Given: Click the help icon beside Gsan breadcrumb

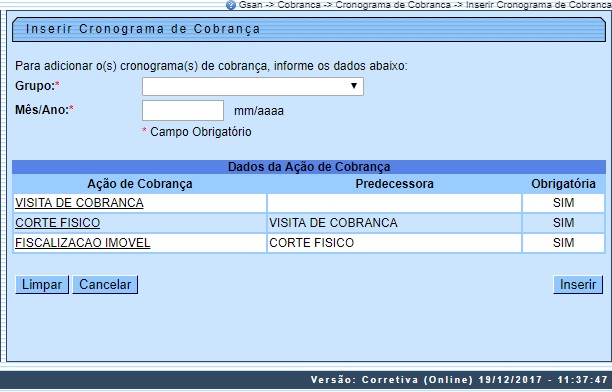Looking at the screenshot, I should pyautogui.click(x=231, y=5).
